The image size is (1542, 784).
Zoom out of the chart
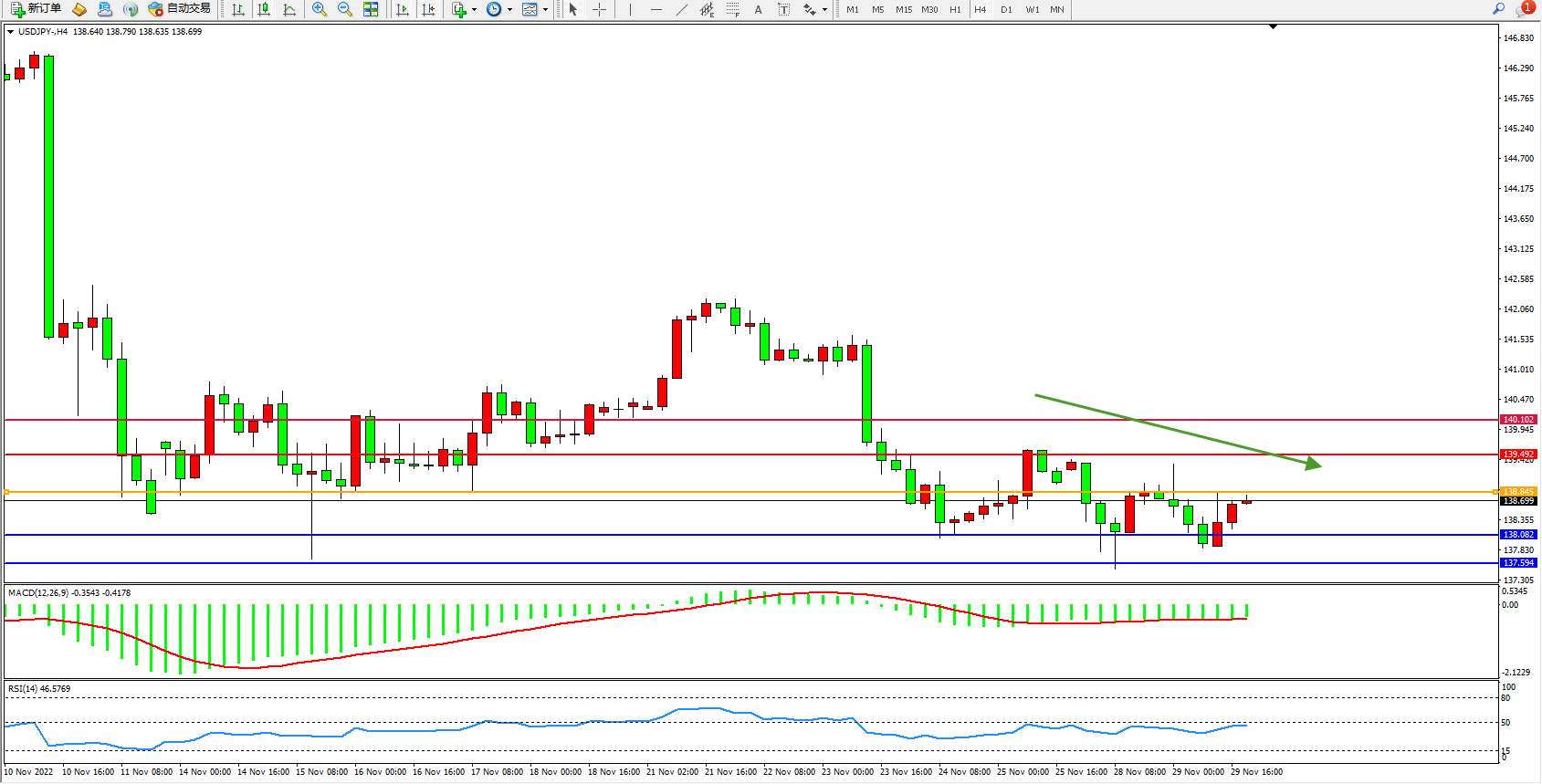[344, 9]
